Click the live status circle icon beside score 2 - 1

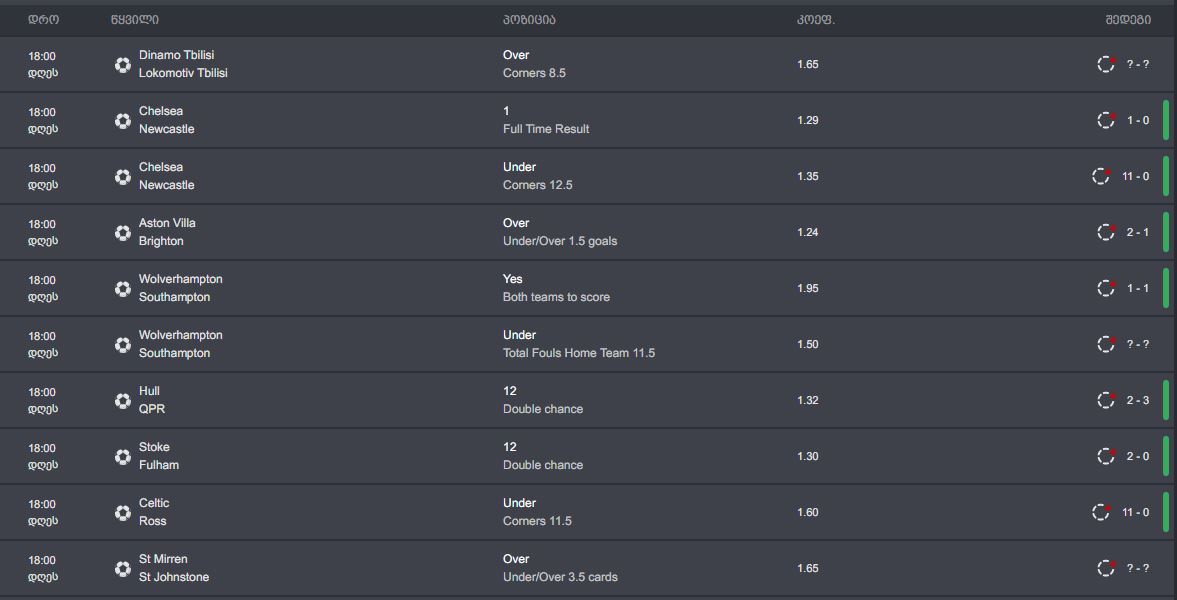point(1106,232)
